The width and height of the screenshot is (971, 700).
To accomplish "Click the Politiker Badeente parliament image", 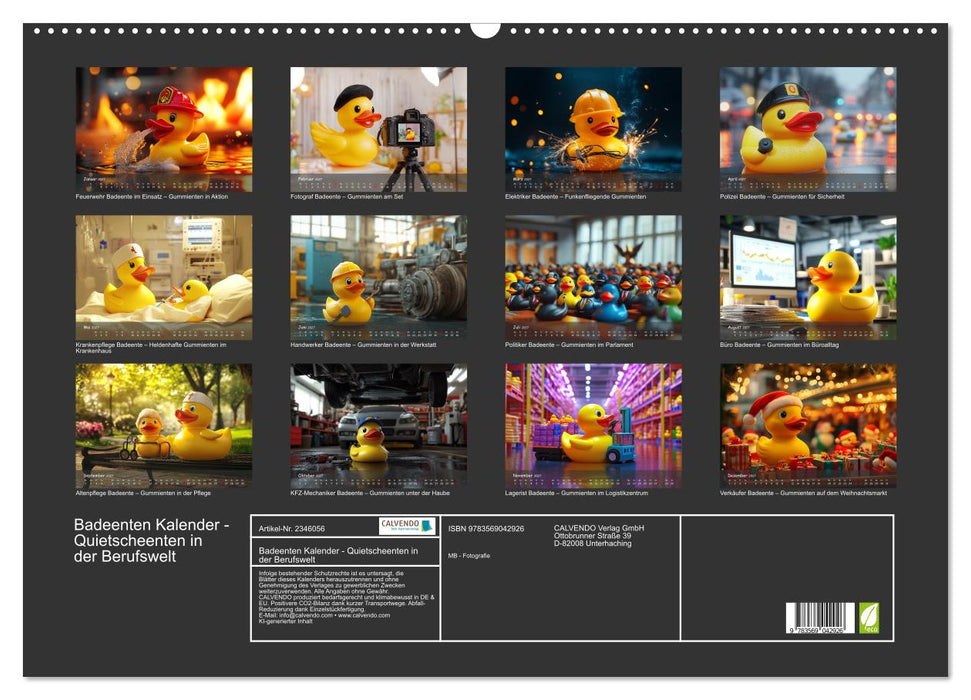I will (x=593, y=278).
